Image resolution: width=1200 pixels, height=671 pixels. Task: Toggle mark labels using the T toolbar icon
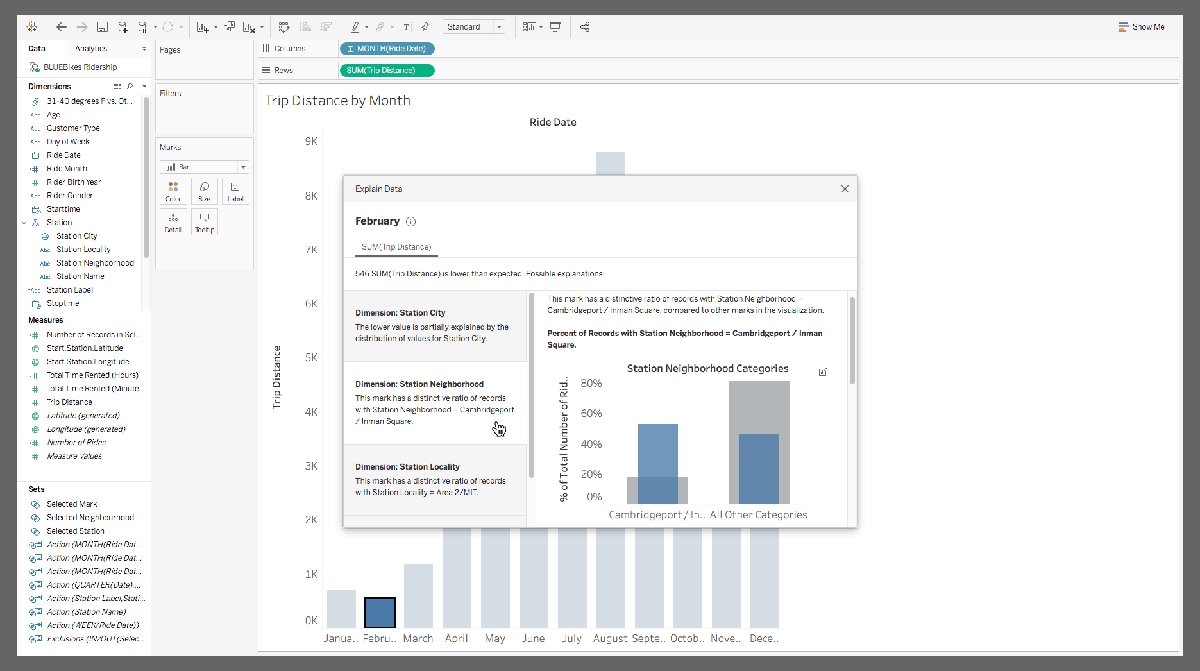pyautogui.click(x=405, y=27)
